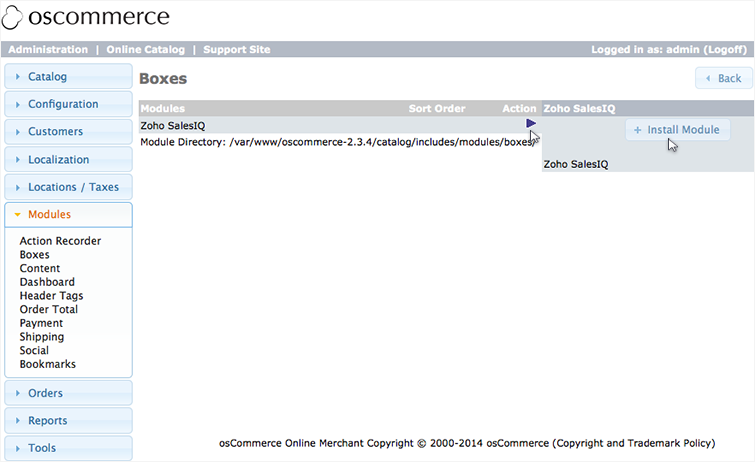Open Boxes modules in sidebar
The image size is (755, 462).
34,254
